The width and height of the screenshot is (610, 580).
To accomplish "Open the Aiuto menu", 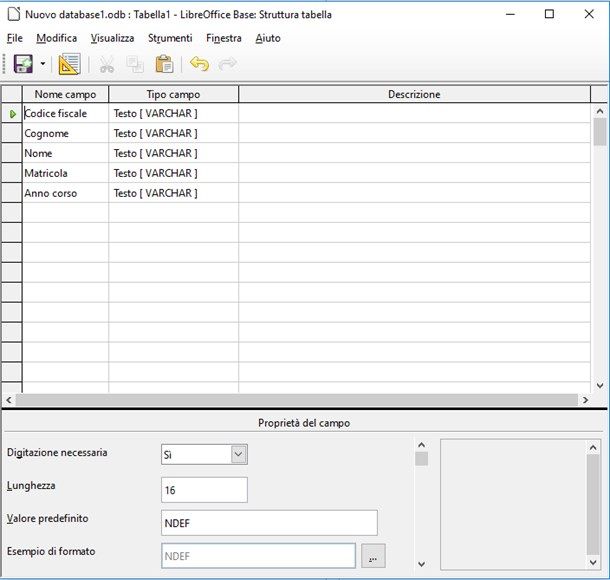I will [x=268, y=38].
